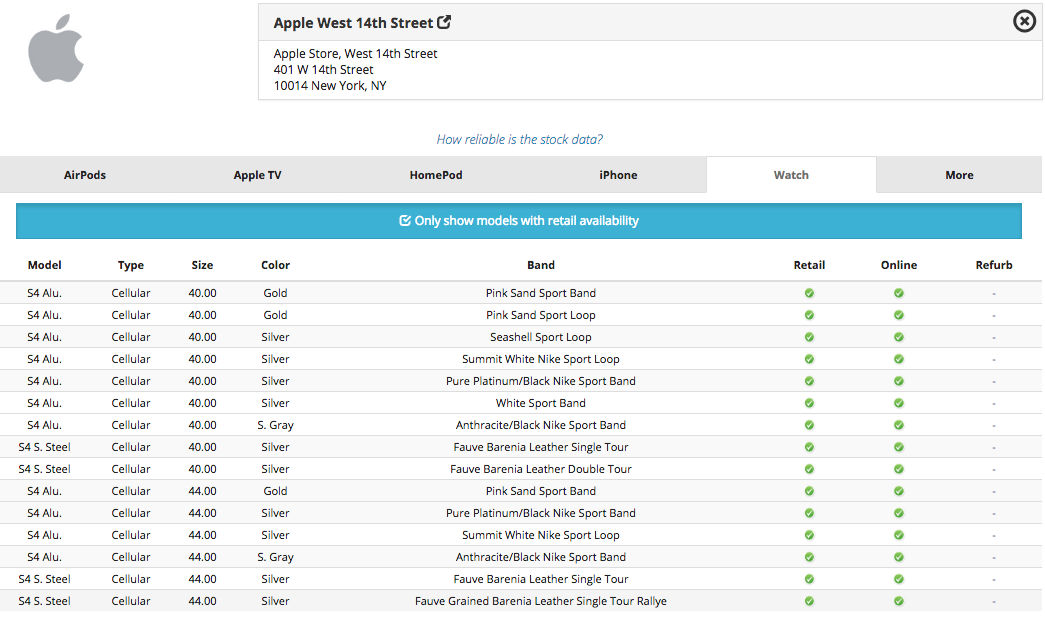Click retail check for 44mm Pink Sand Sport Band
Screen dimensions: 1045x617
coord(809,491)
